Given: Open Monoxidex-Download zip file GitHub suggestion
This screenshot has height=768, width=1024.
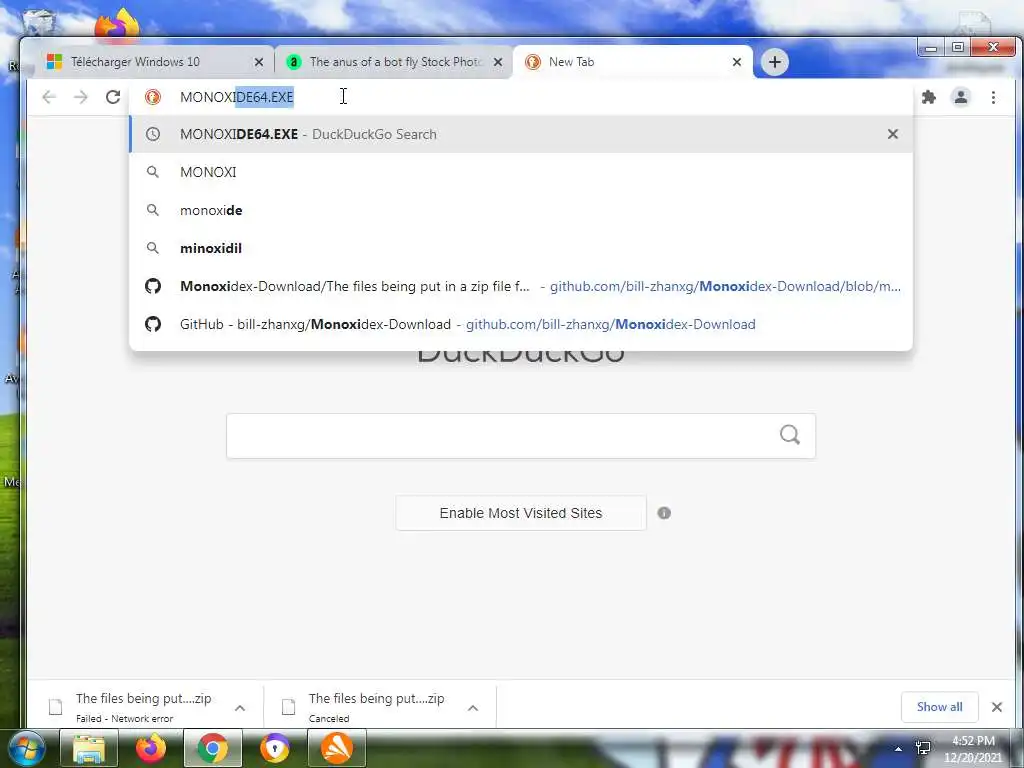Looking at the screenshot, I should tap(521, 286).
